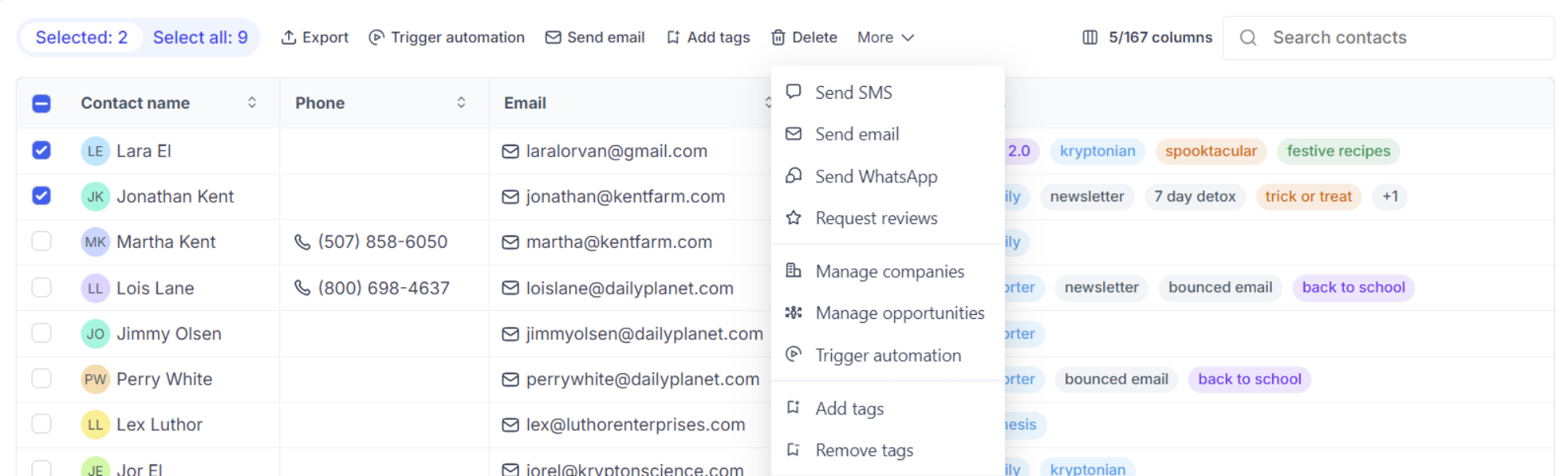The height and width of the screenshot is (476, 1568).
Task: Sort by Contact name column arrows
Action: pos(252,103)
